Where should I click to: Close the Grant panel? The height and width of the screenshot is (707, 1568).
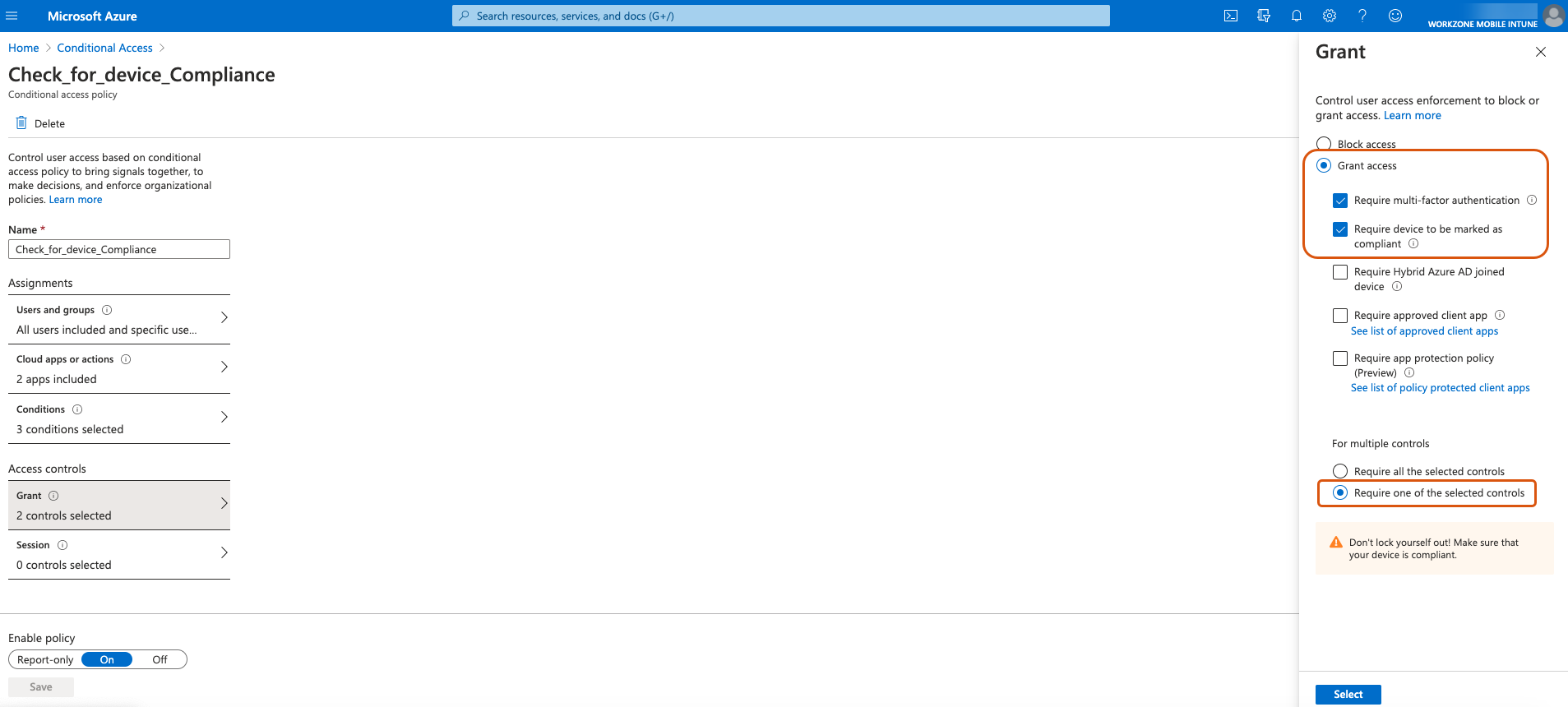(1541, 52)
